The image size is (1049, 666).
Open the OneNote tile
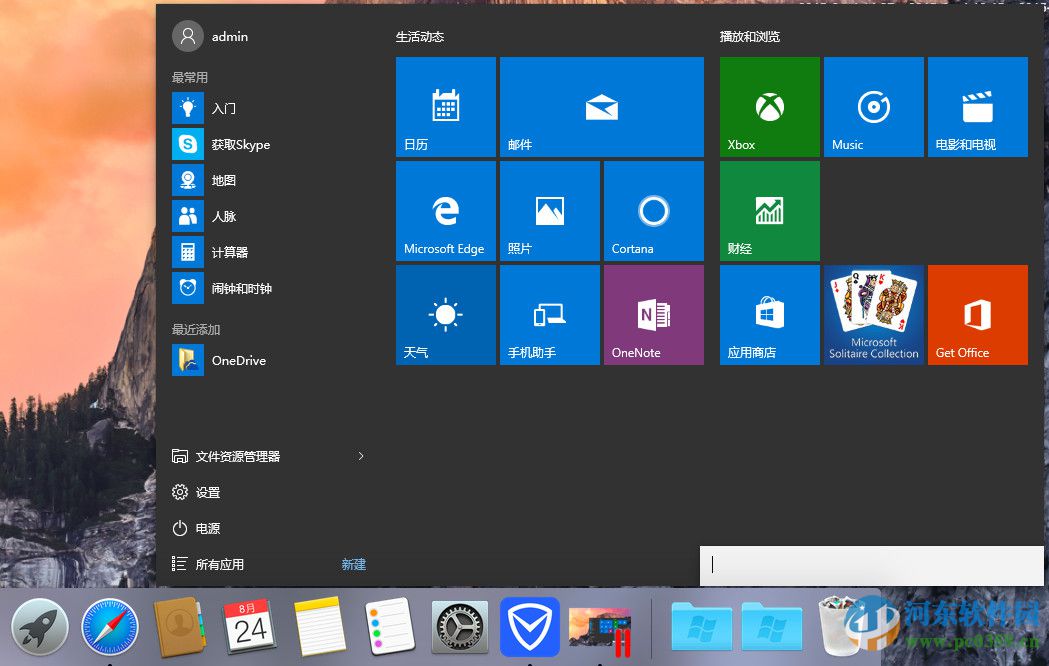(653, 314)
